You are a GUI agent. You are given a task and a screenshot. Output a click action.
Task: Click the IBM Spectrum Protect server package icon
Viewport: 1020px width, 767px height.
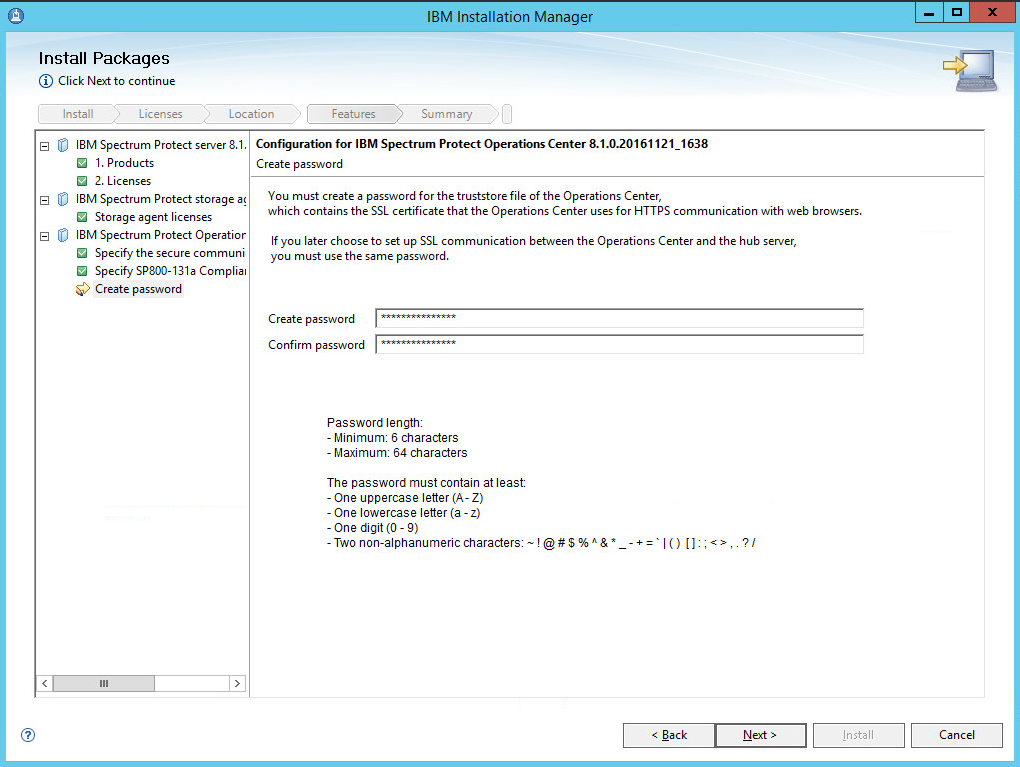(63, 145)
